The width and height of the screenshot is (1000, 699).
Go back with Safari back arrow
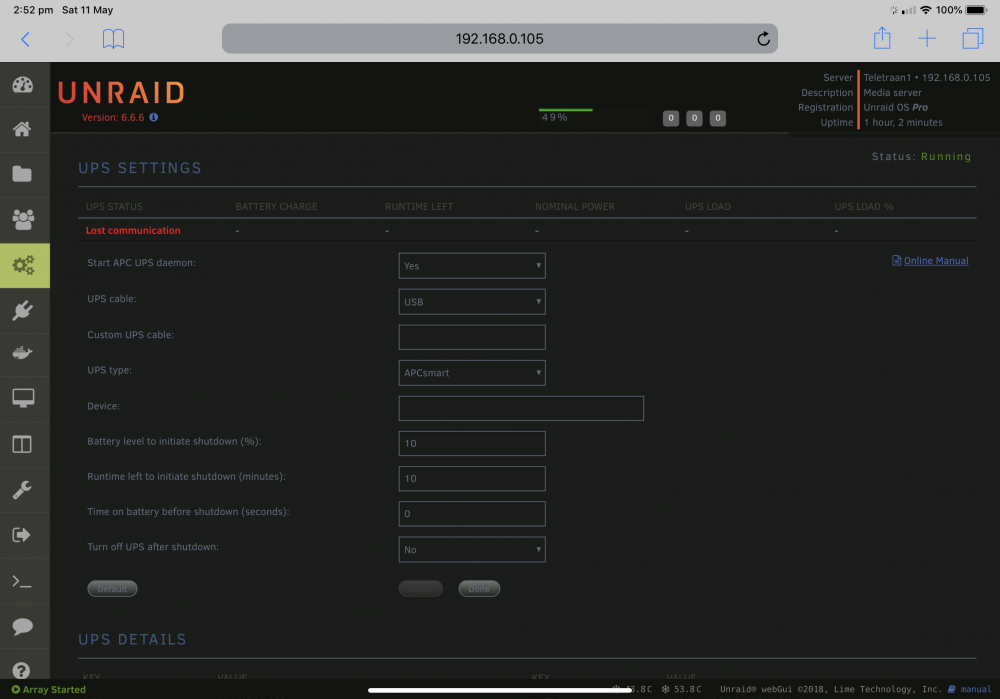tap(26, 40)
